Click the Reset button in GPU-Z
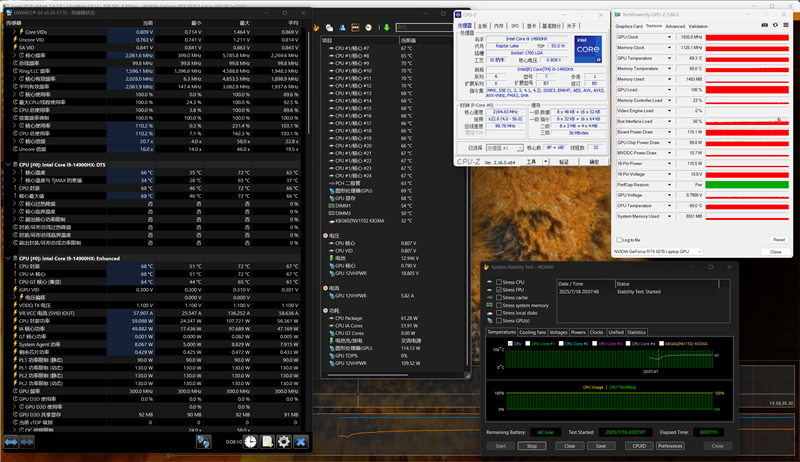Image resolution: width=800 pixels, height=462 pixels. click(778, 240)
